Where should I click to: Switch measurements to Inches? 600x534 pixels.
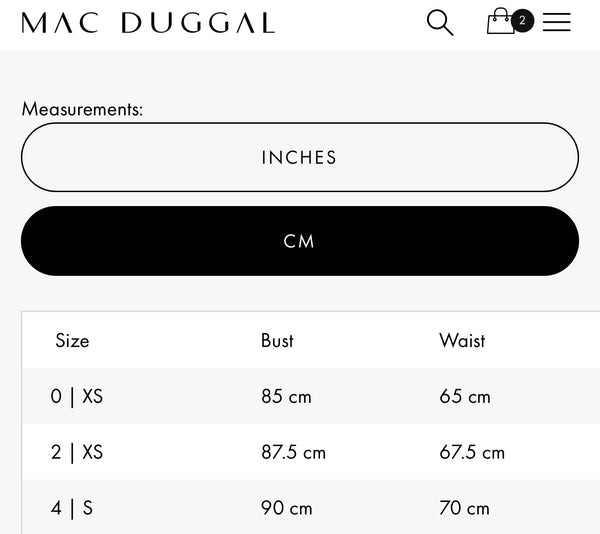tap(300, 157)
